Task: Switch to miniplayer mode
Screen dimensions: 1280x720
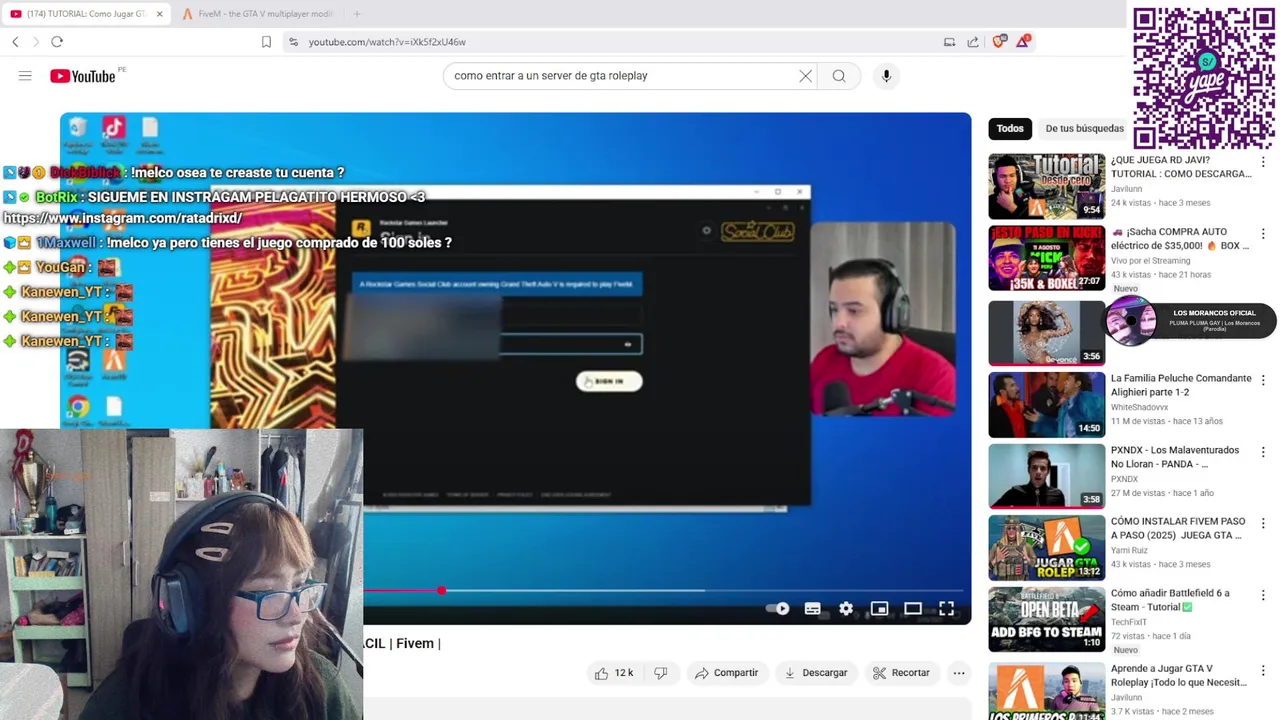Action: 879,609
